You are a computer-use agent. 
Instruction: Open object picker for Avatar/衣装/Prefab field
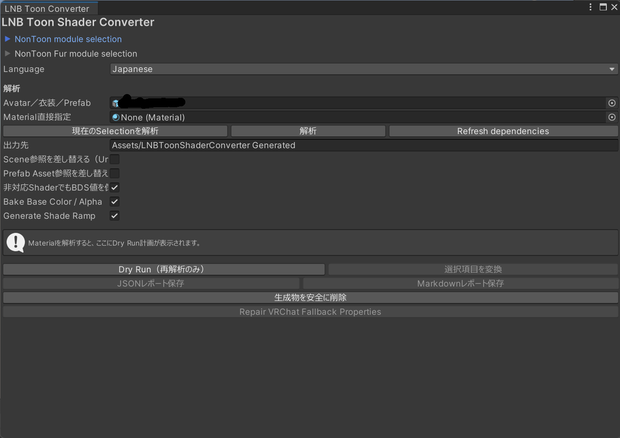[612, 103]
